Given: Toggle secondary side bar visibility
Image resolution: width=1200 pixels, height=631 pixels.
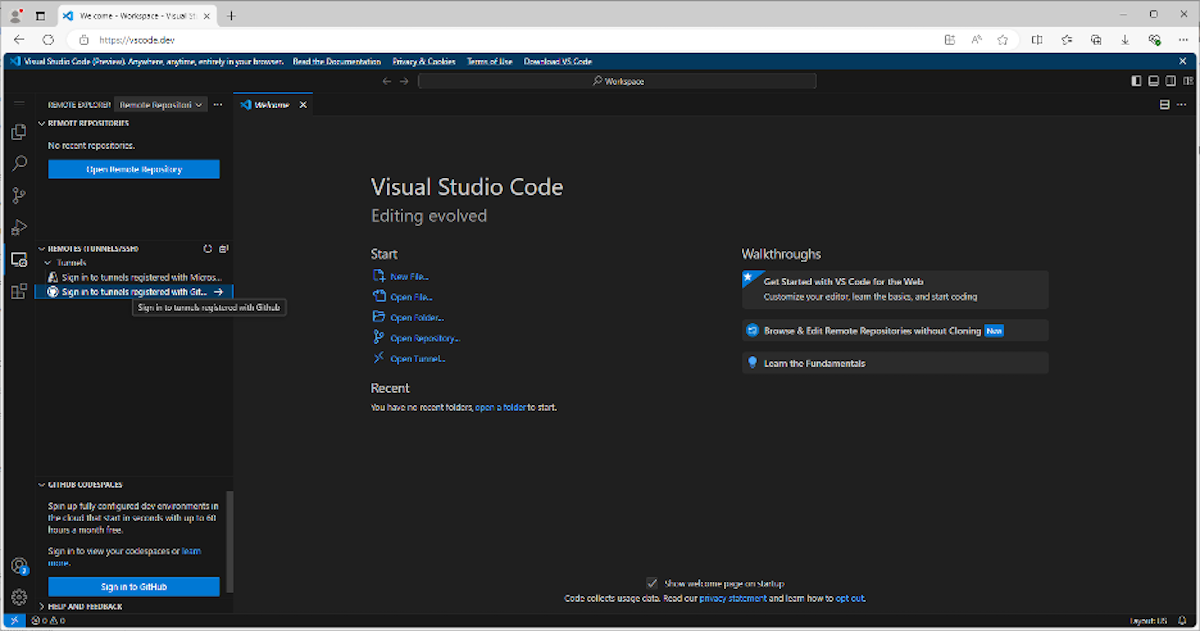Looking at the screenshot, I should 1170,81.
